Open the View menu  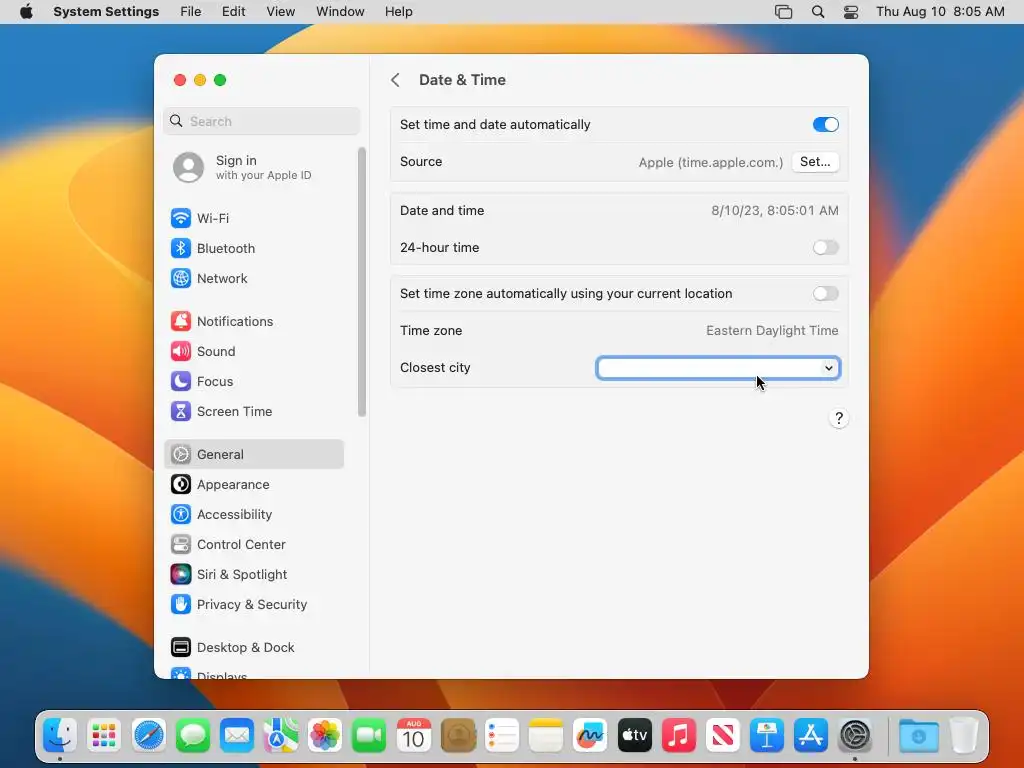pos(280,12)
